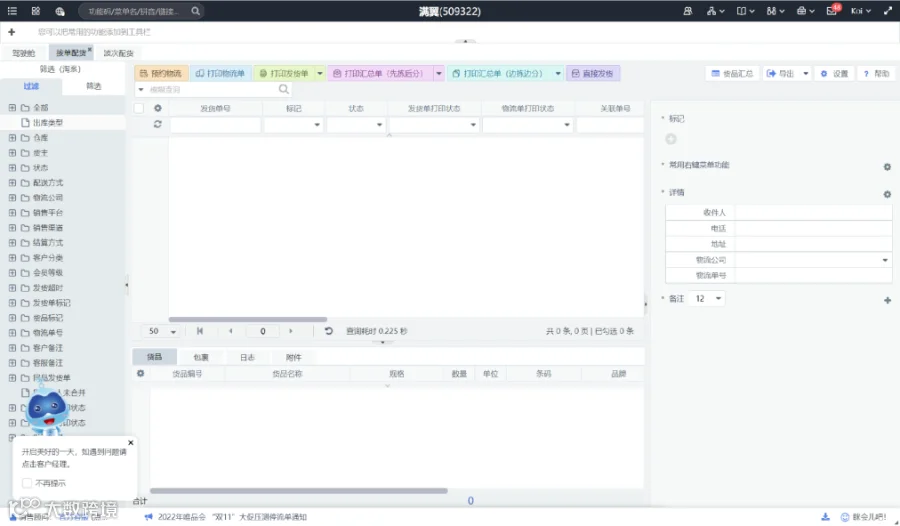Click the gear icon in 货品 grid header
900x526 pixels.
point(141,373)
